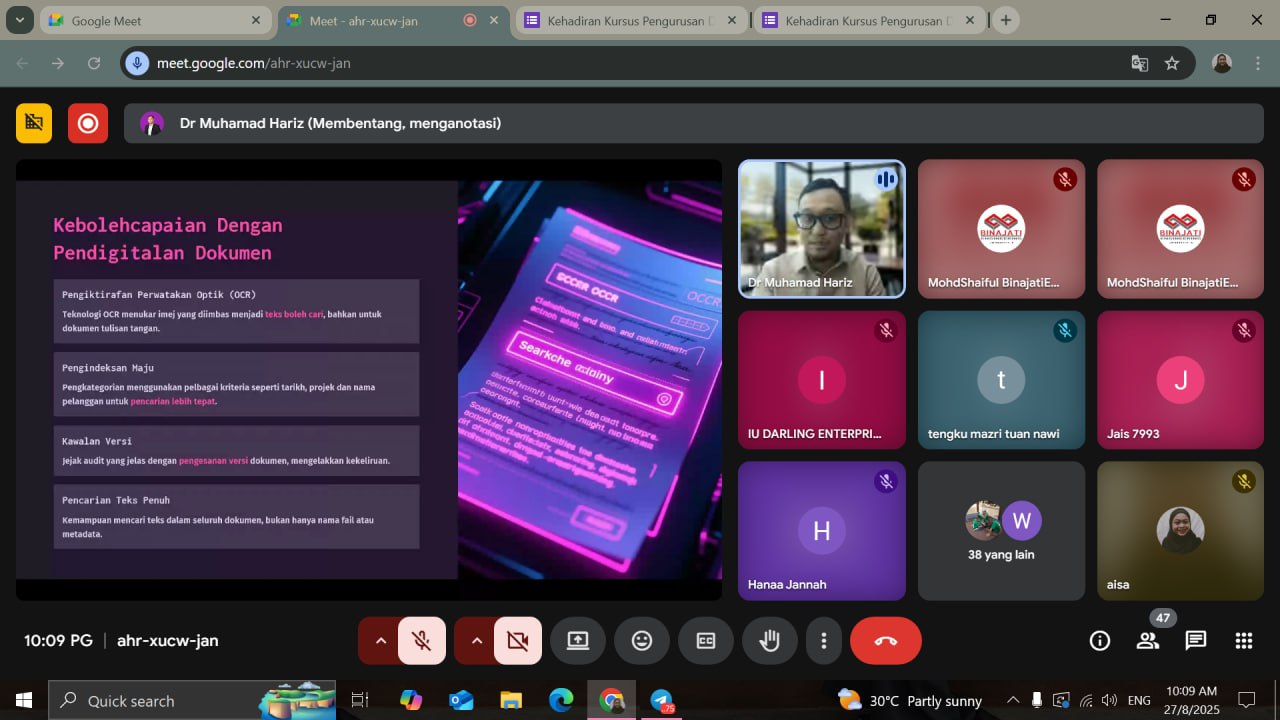Toggle the camera off button
The image size is (1280, 720).
[517, 641]
